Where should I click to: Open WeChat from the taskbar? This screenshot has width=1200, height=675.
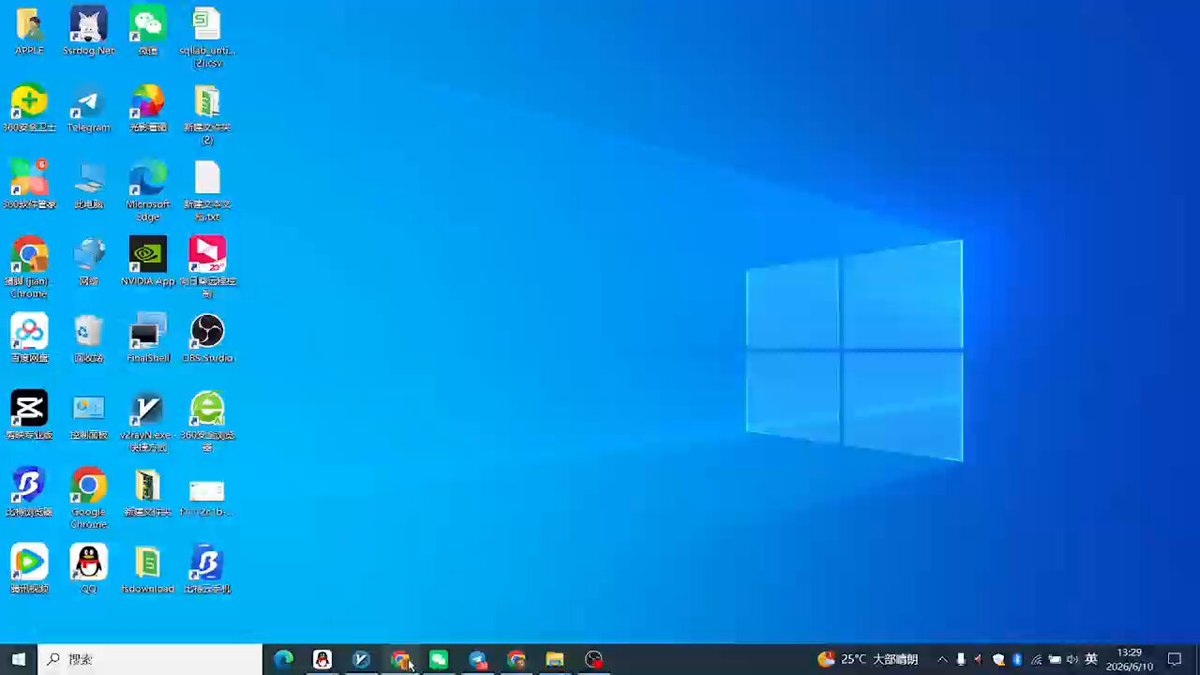[439, 660]
